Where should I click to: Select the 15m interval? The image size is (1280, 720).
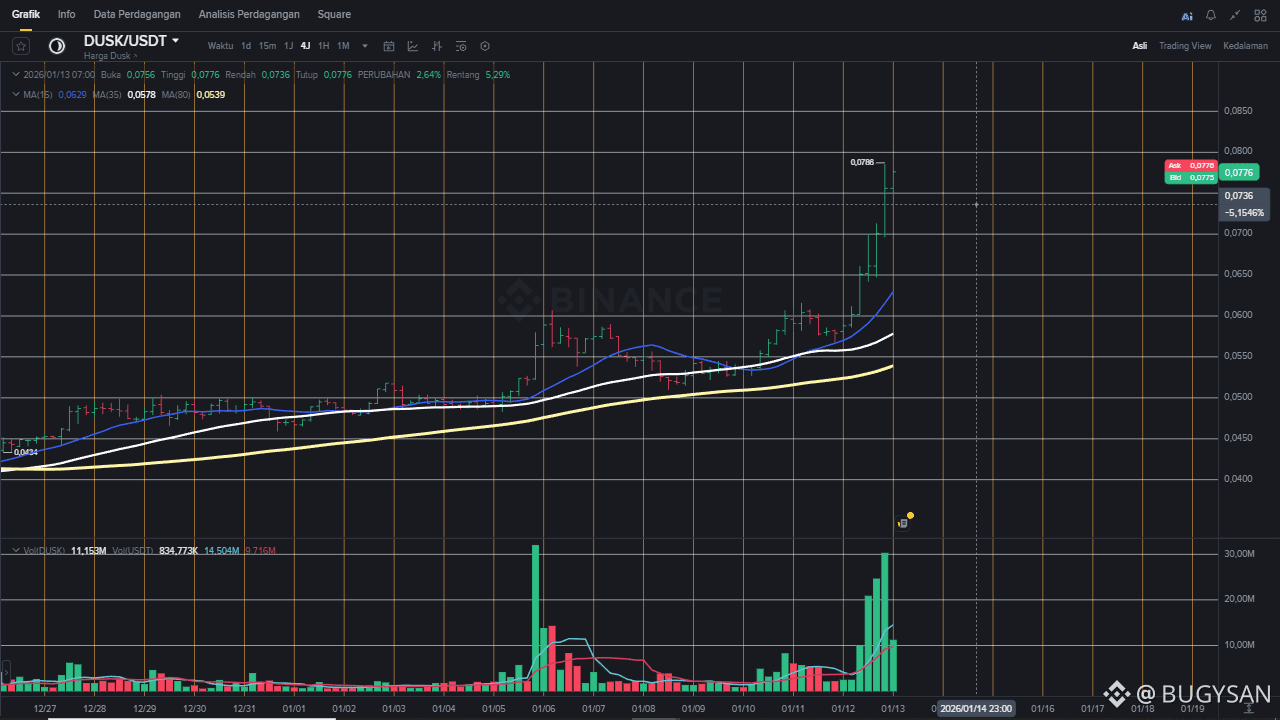click(267, 46)
